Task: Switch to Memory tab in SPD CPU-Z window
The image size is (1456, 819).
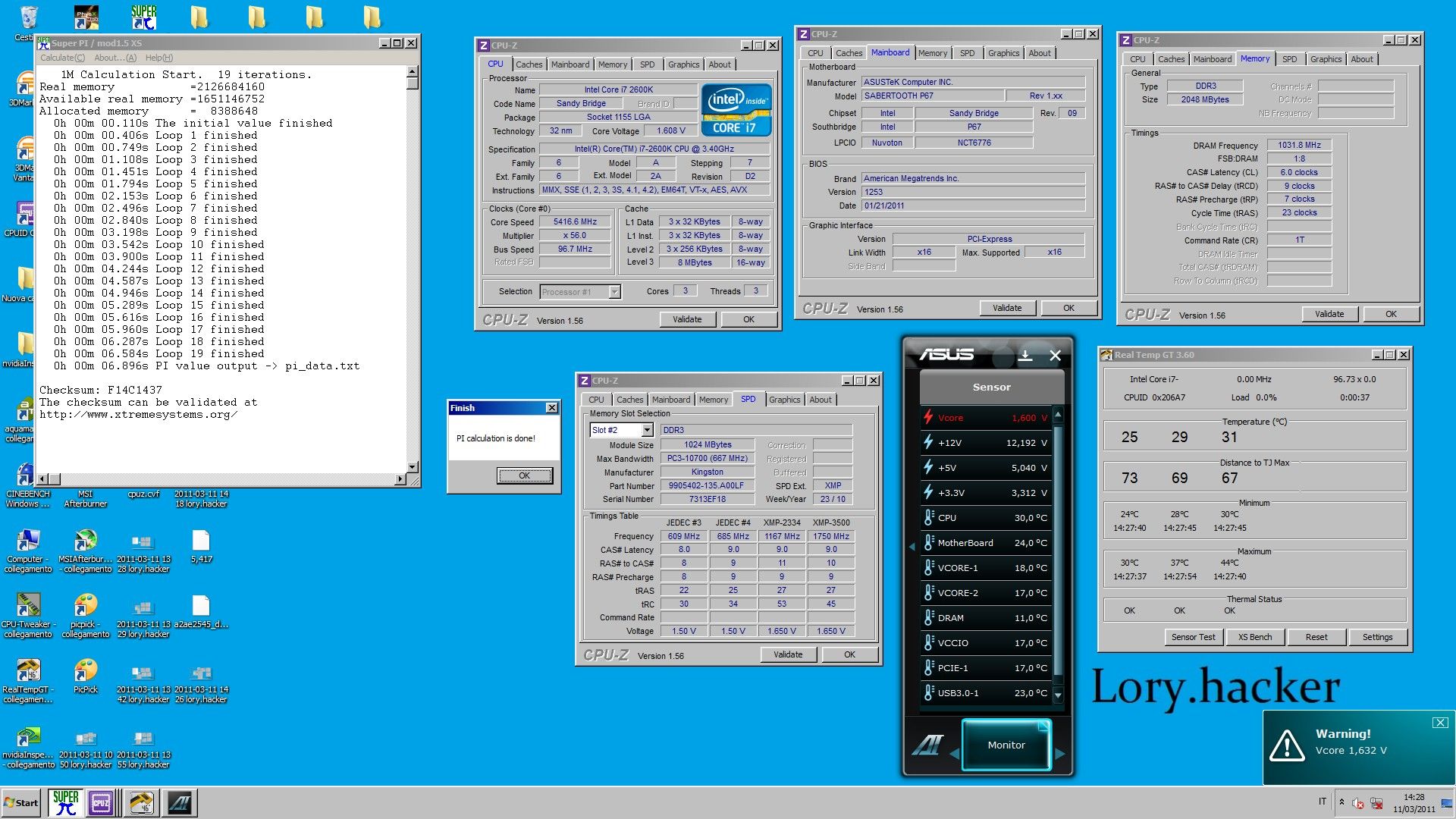Action: pos(713,400)
